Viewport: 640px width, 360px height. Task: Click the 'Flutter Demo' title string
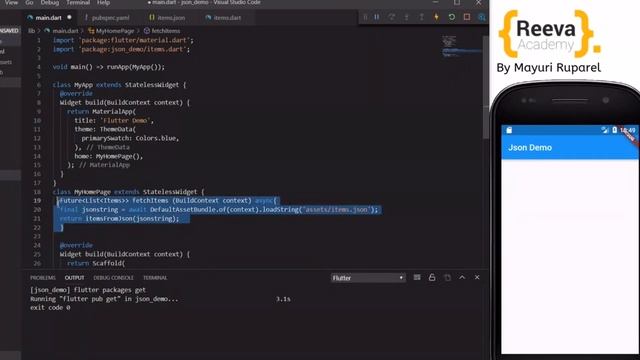click(x=127, y=120)
